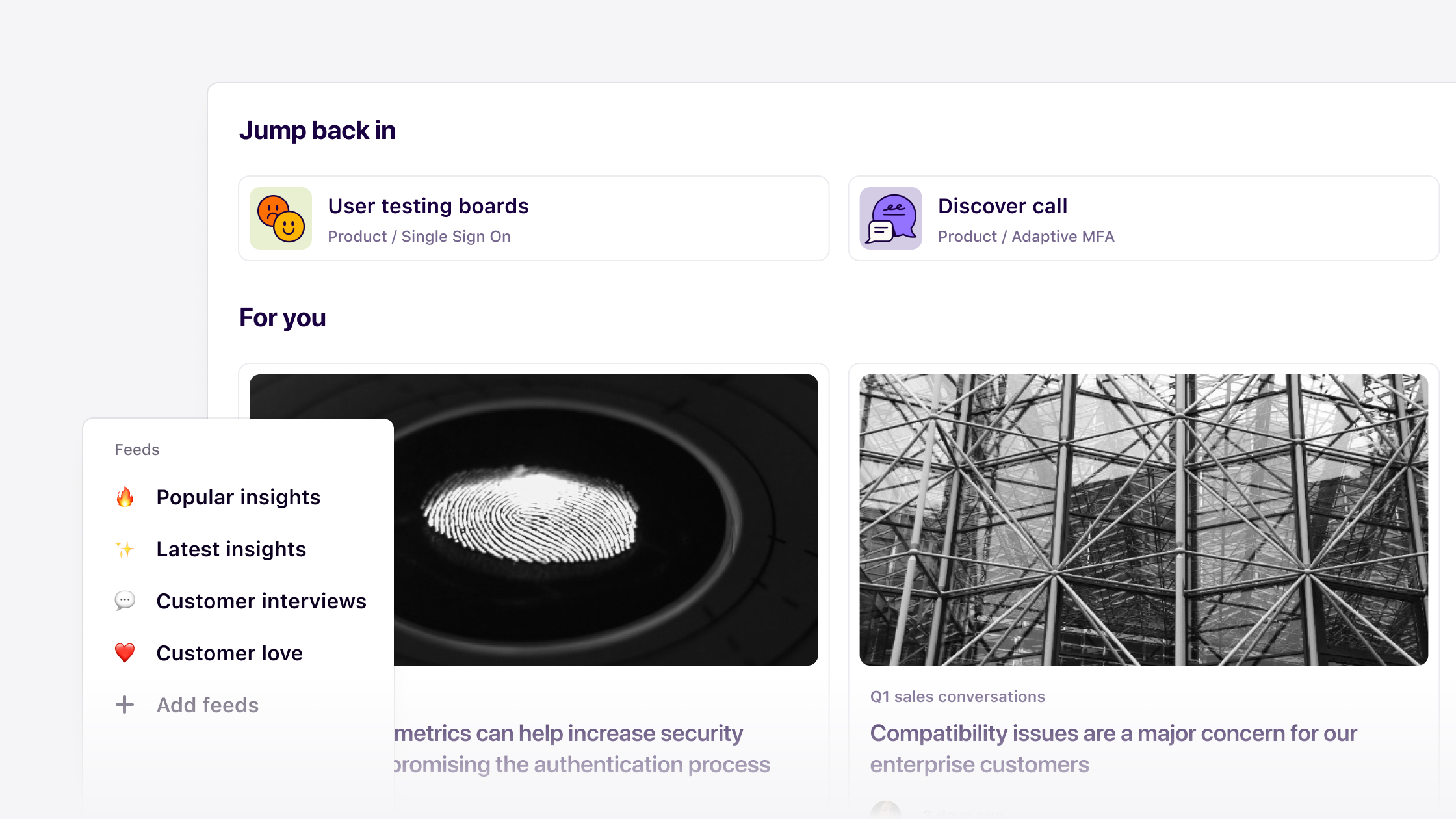Click the smiley faces User testing boards icon

pyautogui.click(x=281, y=218)
